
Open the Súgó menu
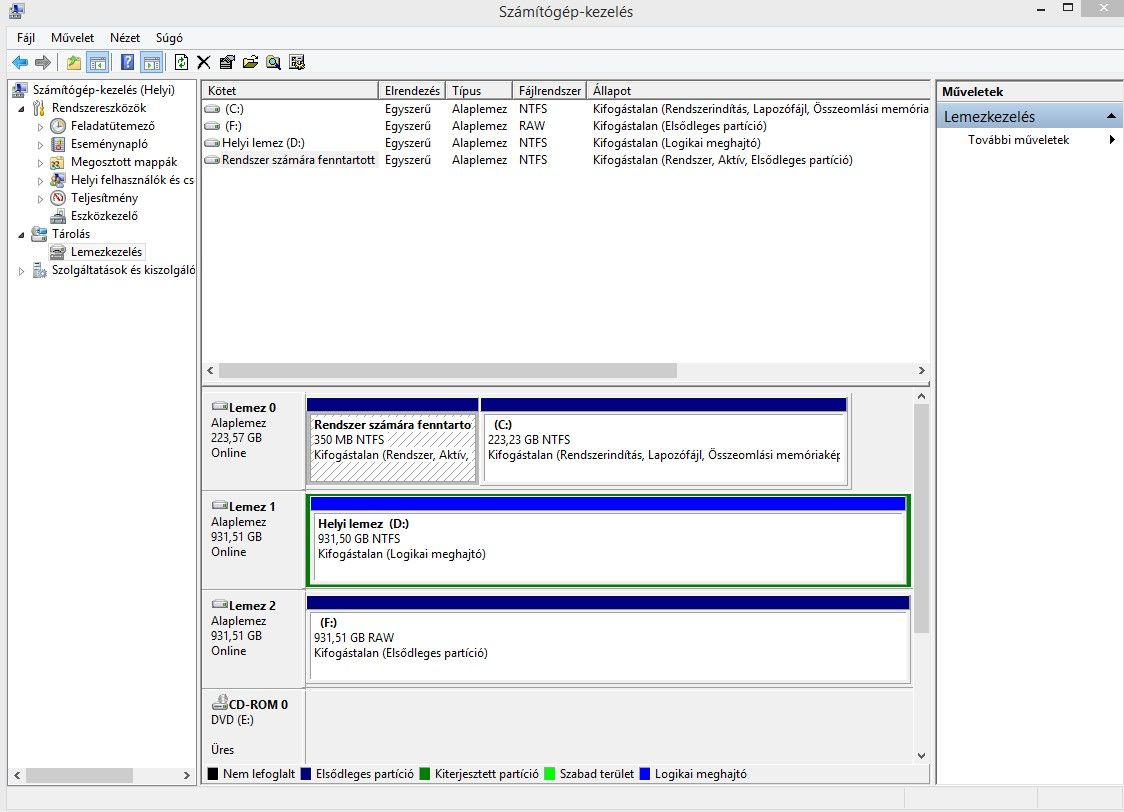click(169, 38)
